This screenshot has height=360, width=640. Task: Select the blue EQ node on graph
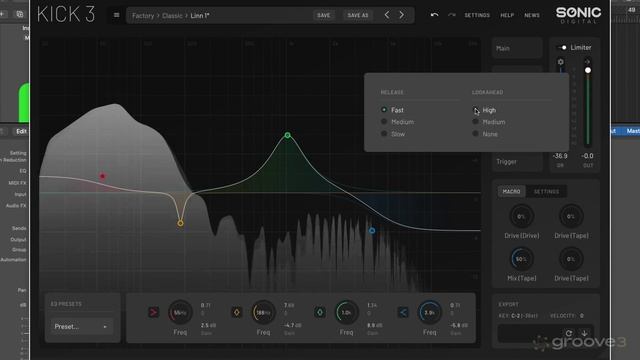pos(372,231)
